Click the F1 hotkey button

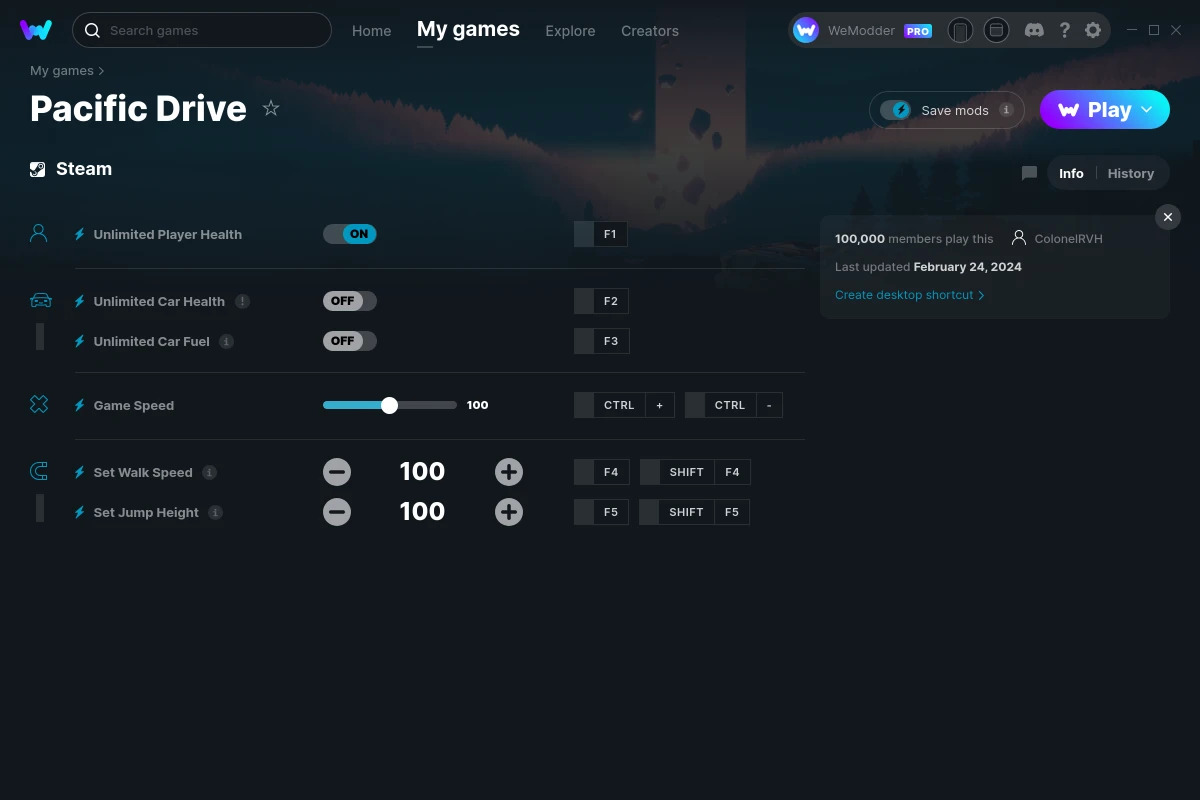tap(610, 234)
